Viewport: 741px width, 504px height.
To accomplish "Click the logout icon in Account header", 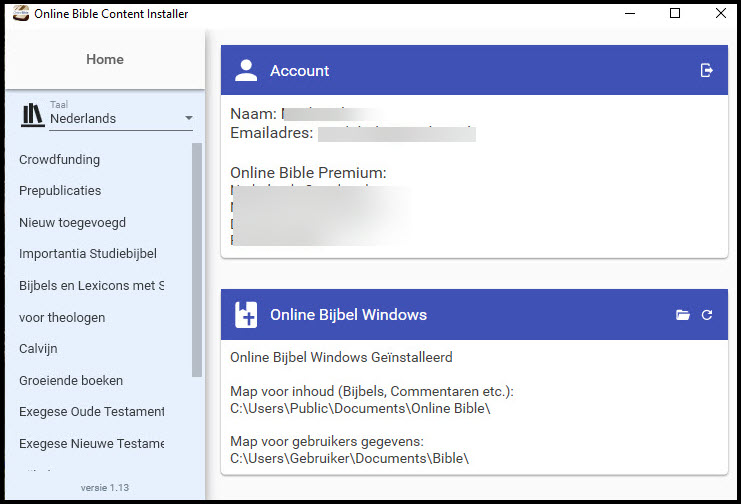I will tap(707, 70).
